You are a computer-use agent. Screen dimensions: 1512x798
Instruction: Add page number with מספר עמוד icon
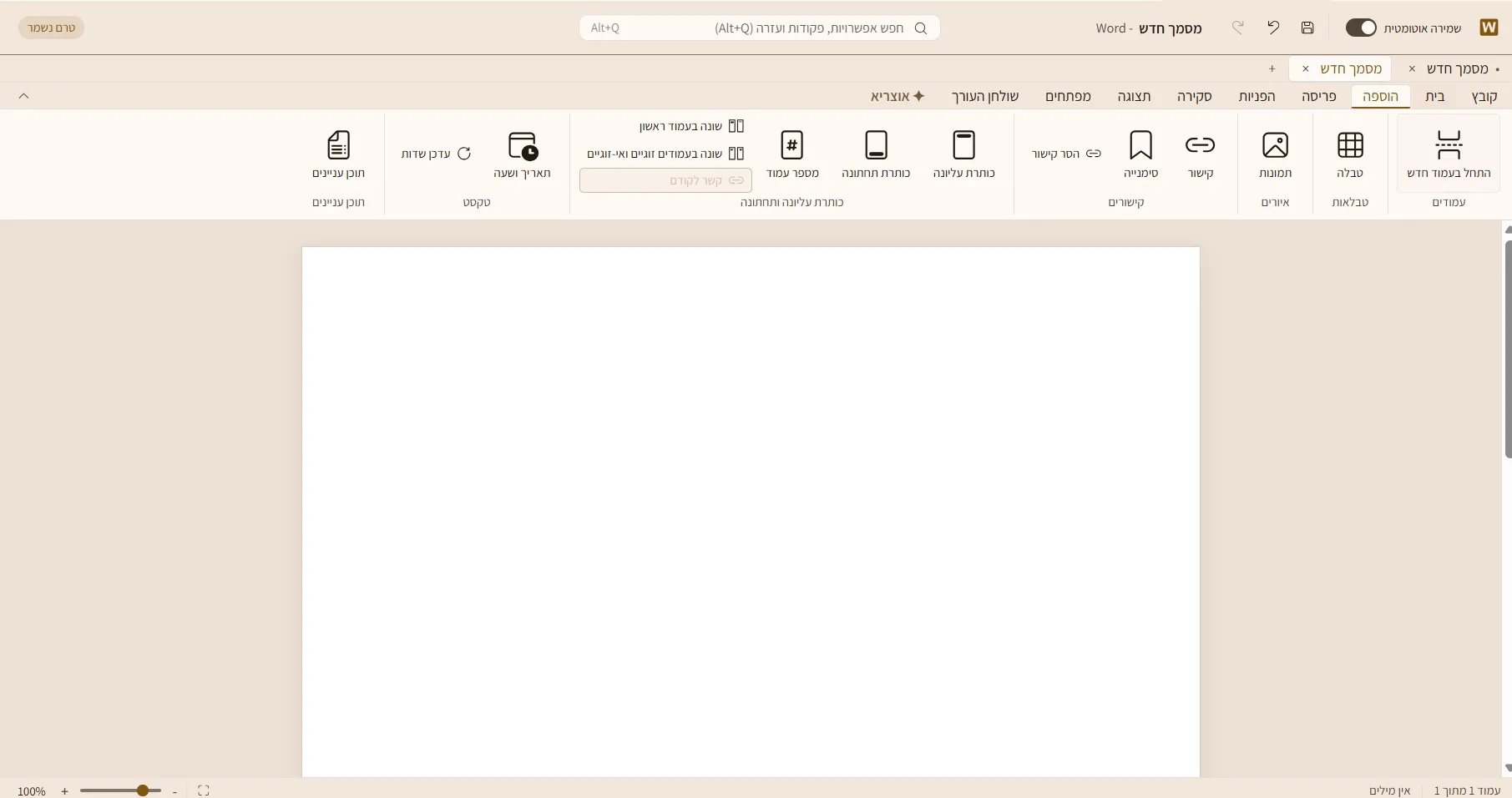791,144
